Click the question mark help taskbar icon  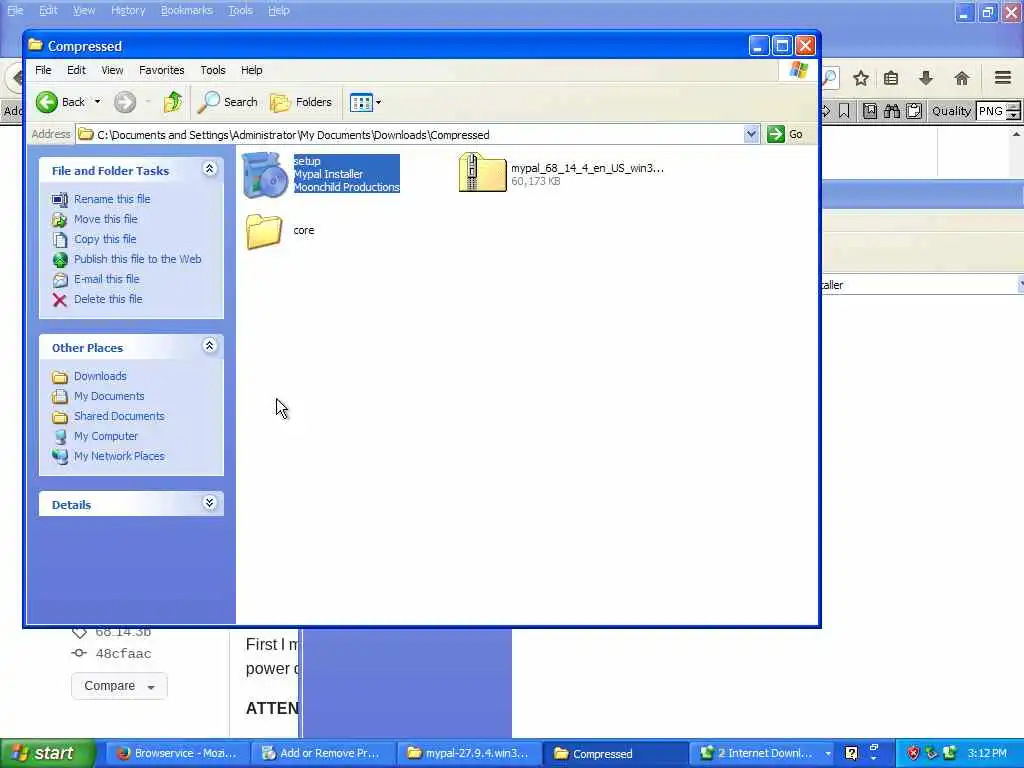pos(851,753)
